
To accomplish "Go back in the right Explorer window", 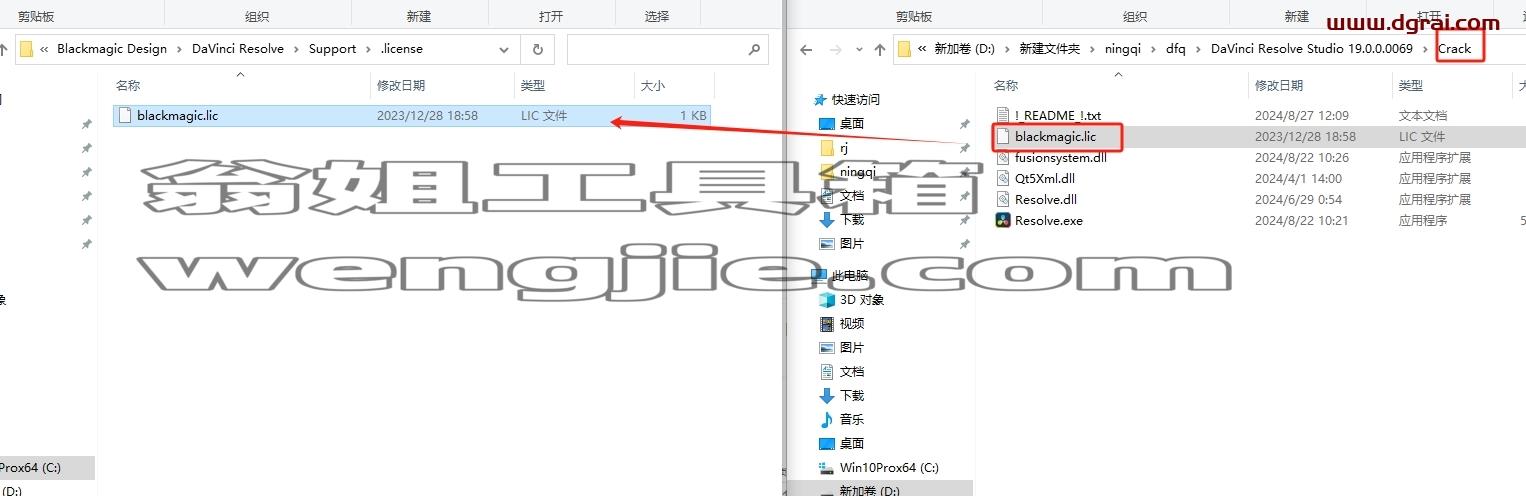I will [807, 49].
